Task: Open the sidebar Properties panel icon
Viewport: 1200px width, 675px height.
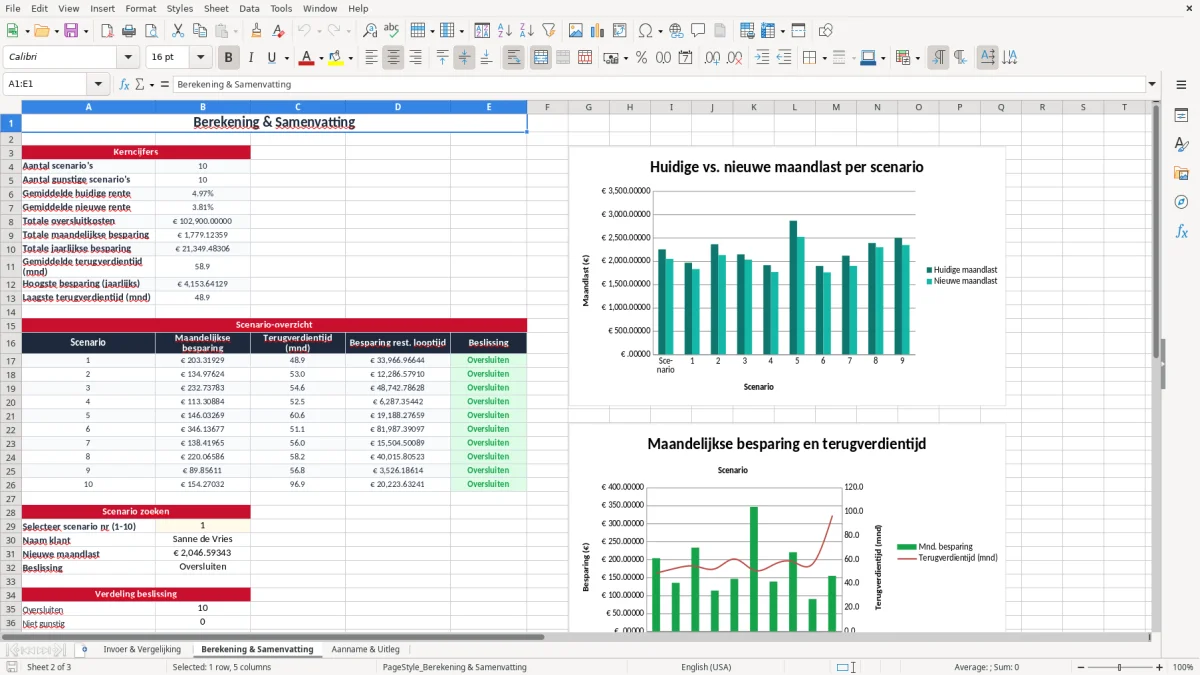Action: (x=1181, y=116)
